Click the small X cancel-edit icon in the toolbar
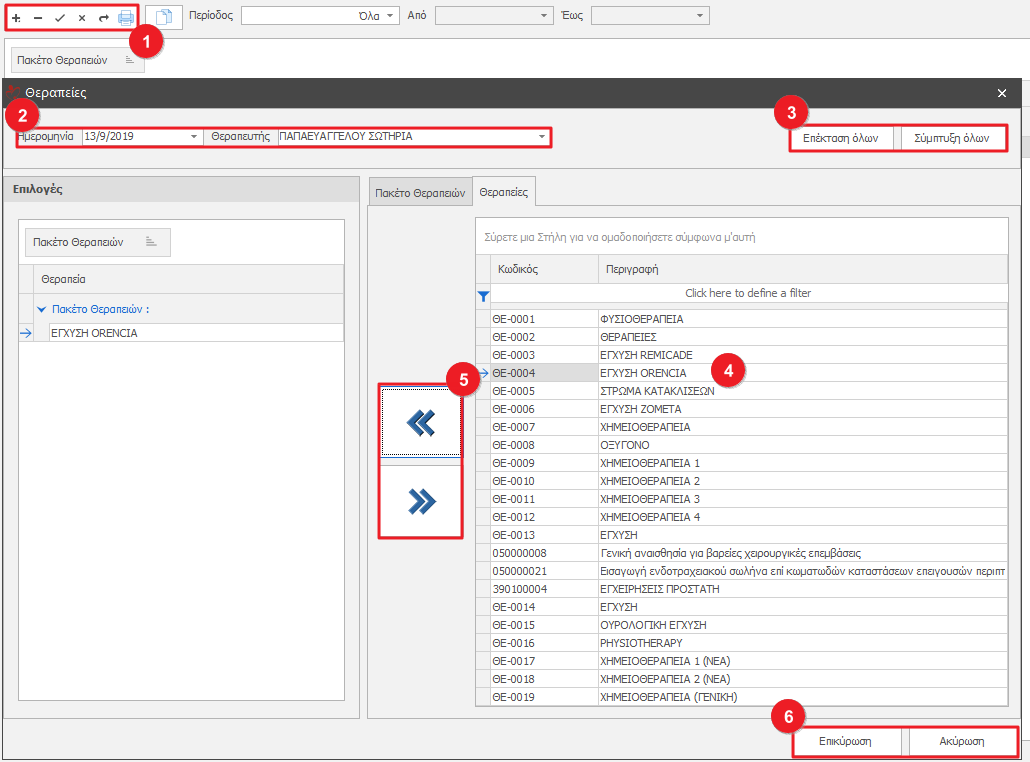The image size is (1030, 762). 82,18
